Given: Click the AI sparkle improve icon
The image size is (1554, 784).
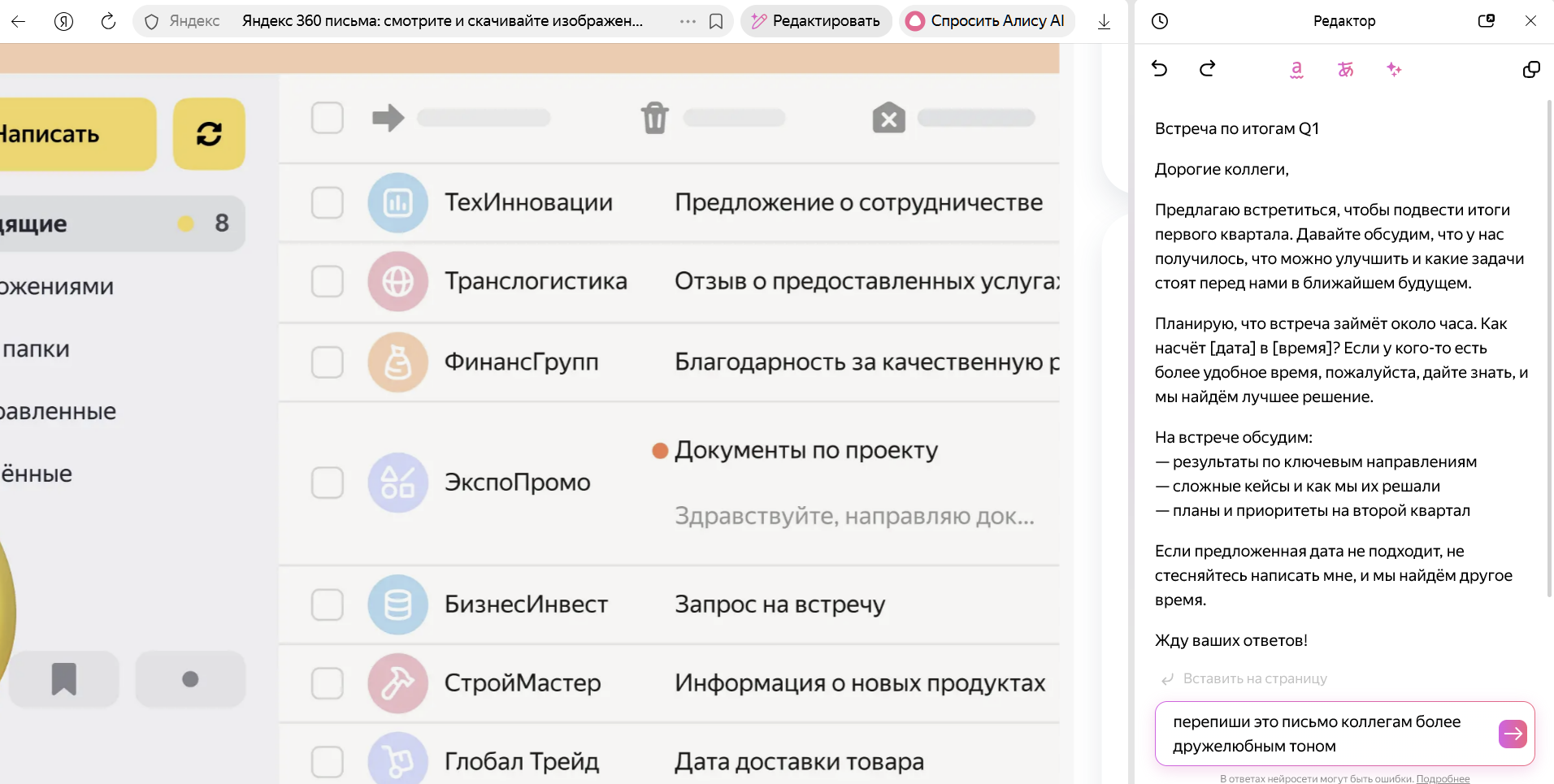Looking at the screenshot, I should [x=1394, y=69].
